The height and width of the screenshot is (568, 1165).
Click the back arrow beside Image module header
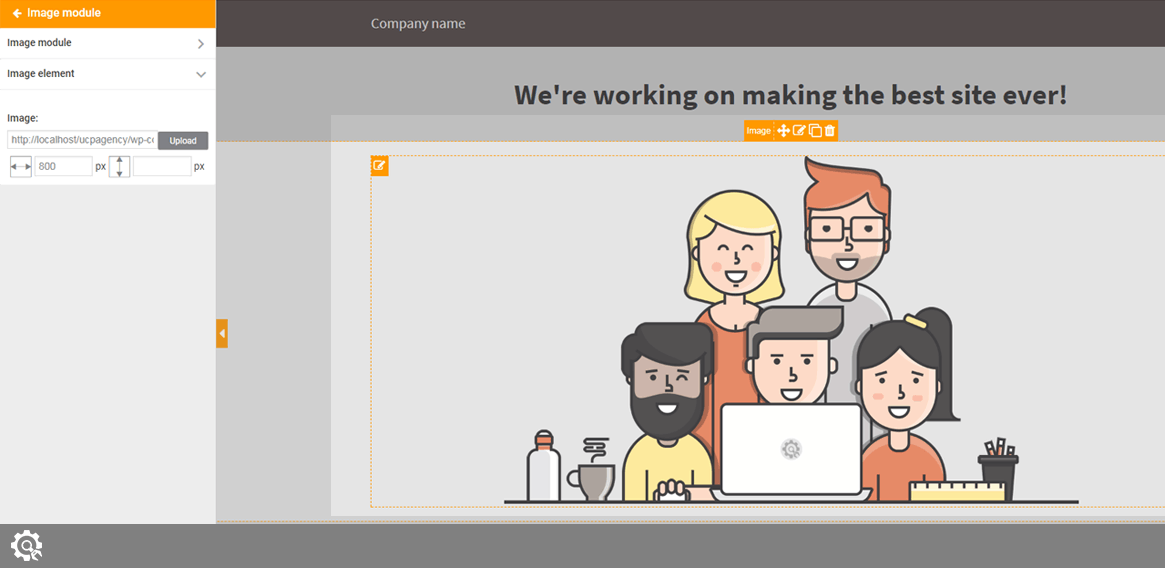tap(17, 14)
